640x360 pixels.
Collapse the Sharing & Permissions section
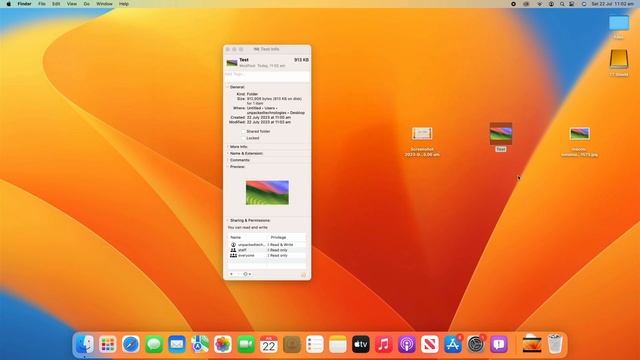(228, 220)
